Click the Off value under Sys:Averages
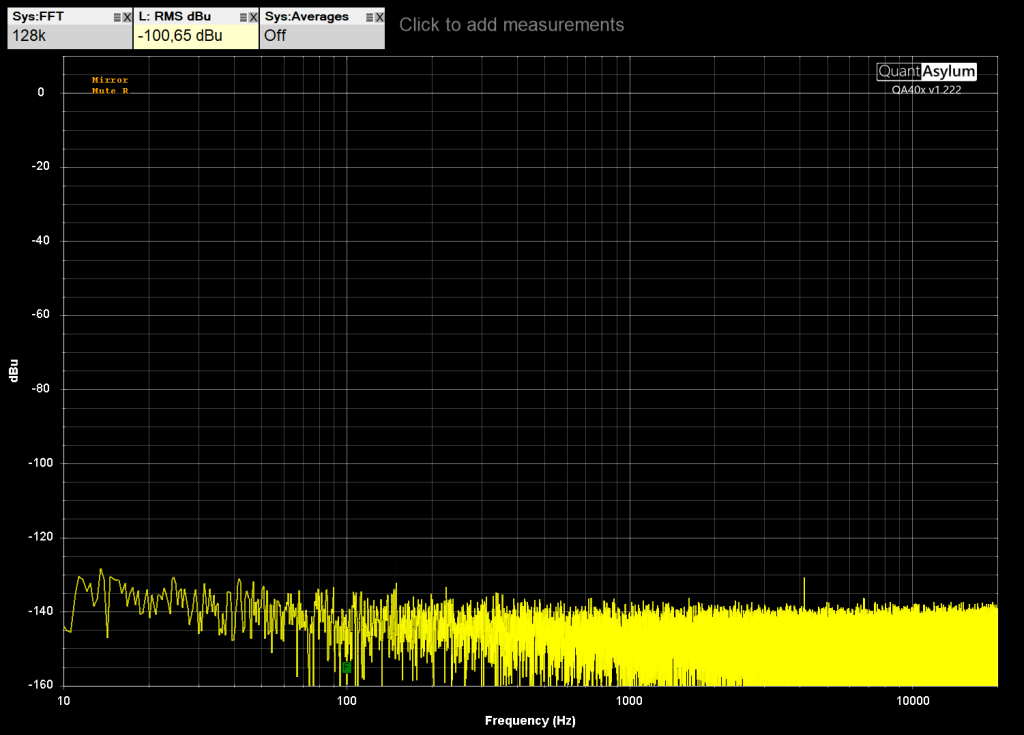 click(x=275, y=36)
